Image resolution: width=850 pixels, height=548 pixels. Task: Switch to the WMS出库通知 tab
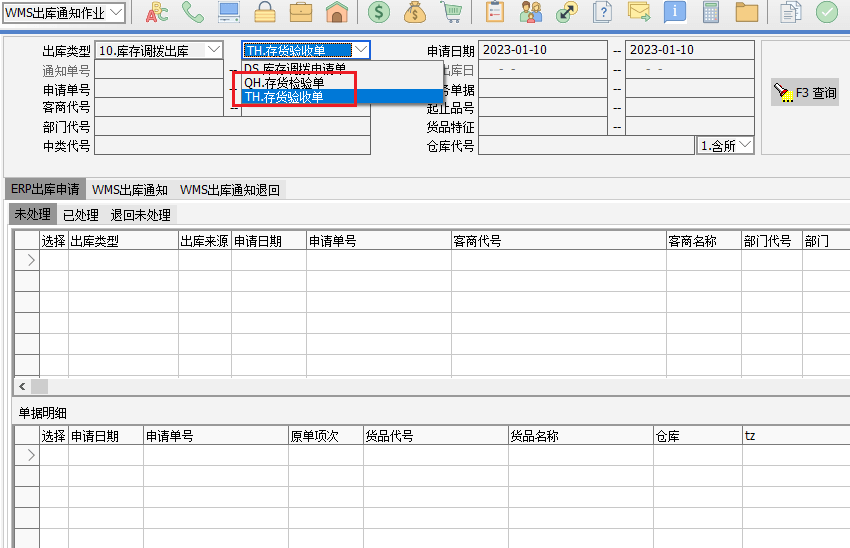pos(129,189)
